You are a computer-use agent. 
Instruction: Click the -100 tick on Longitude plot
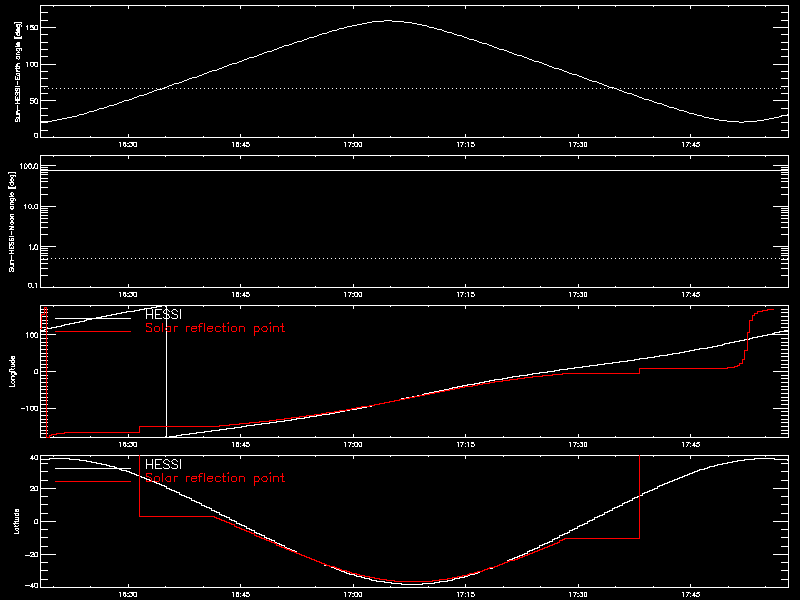[30, 409]
